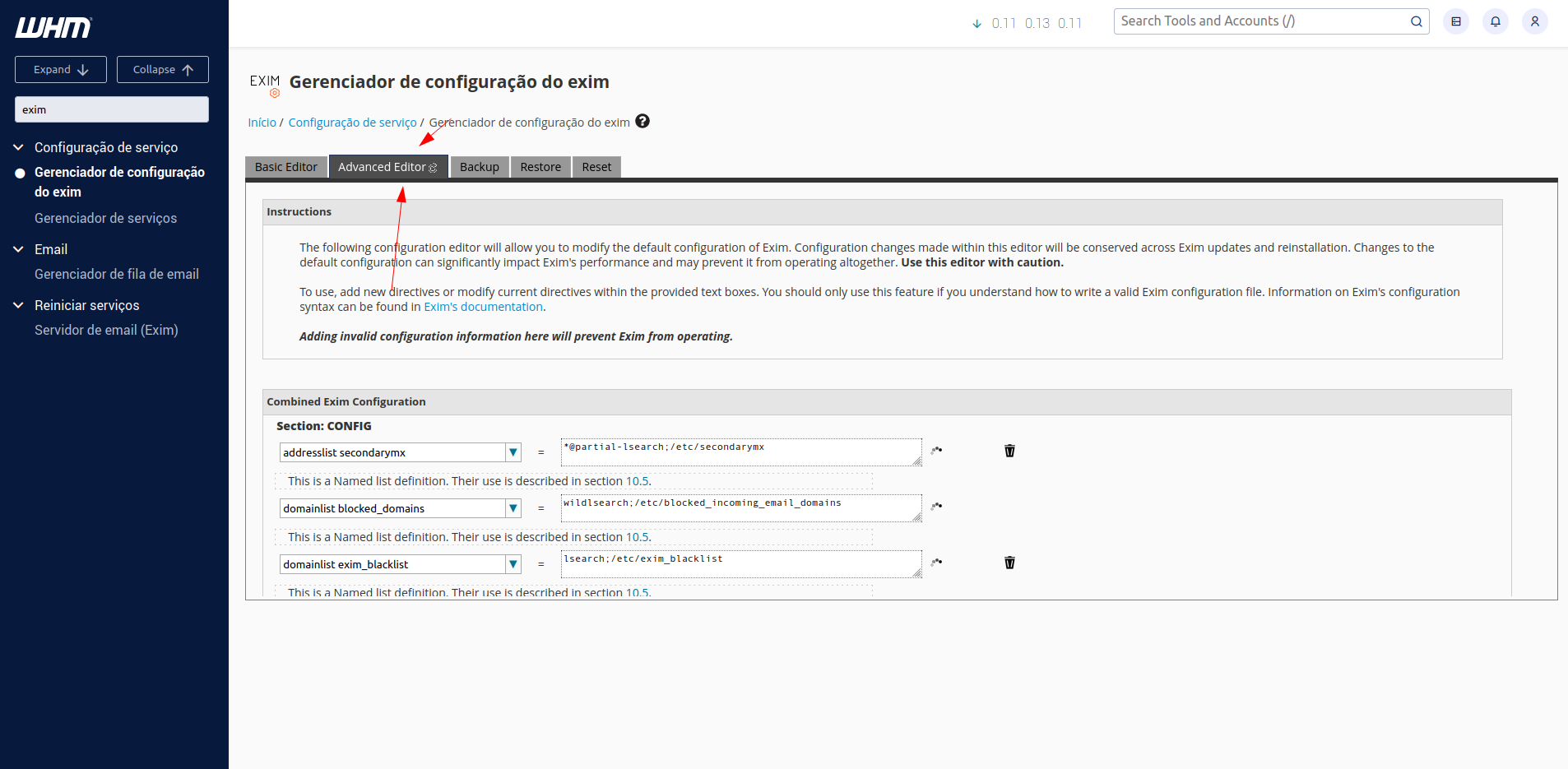Open the Backup tab
Screen dimensions: 1568x769
pyautogui.click(x=479, y=167)
